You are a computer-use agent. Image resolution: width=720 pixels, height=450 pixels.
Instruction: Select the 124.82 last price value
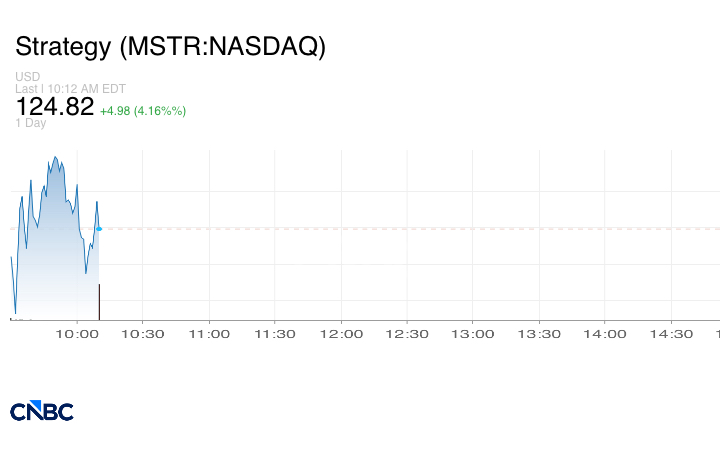coord(55,106)
